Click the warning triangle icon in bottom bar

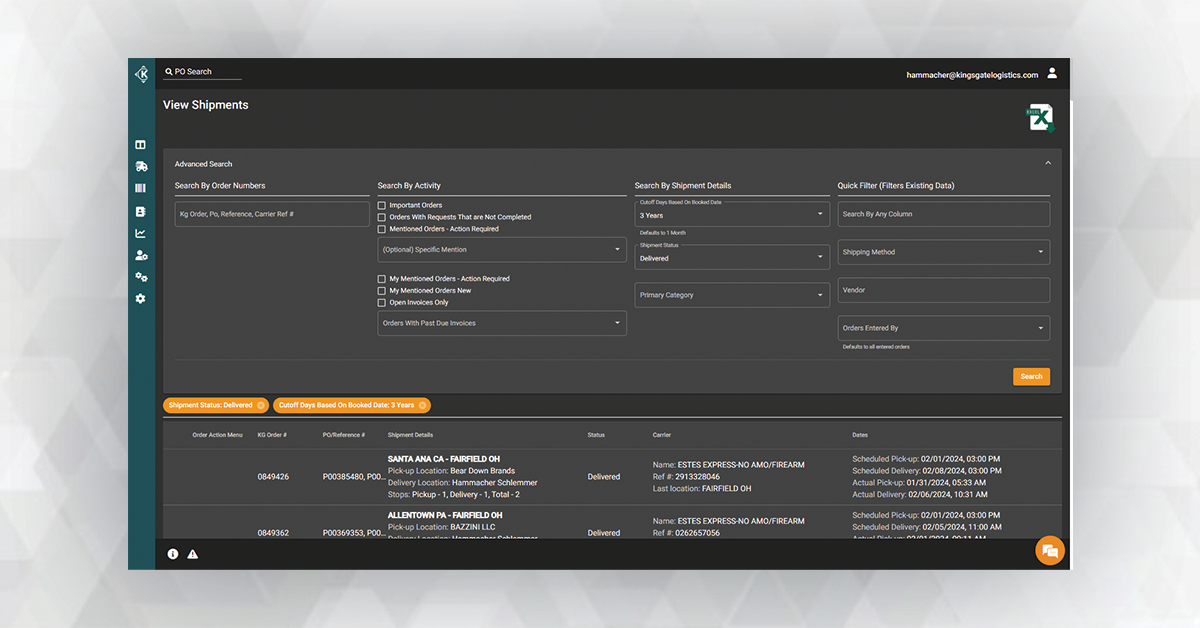coord(193,554)
